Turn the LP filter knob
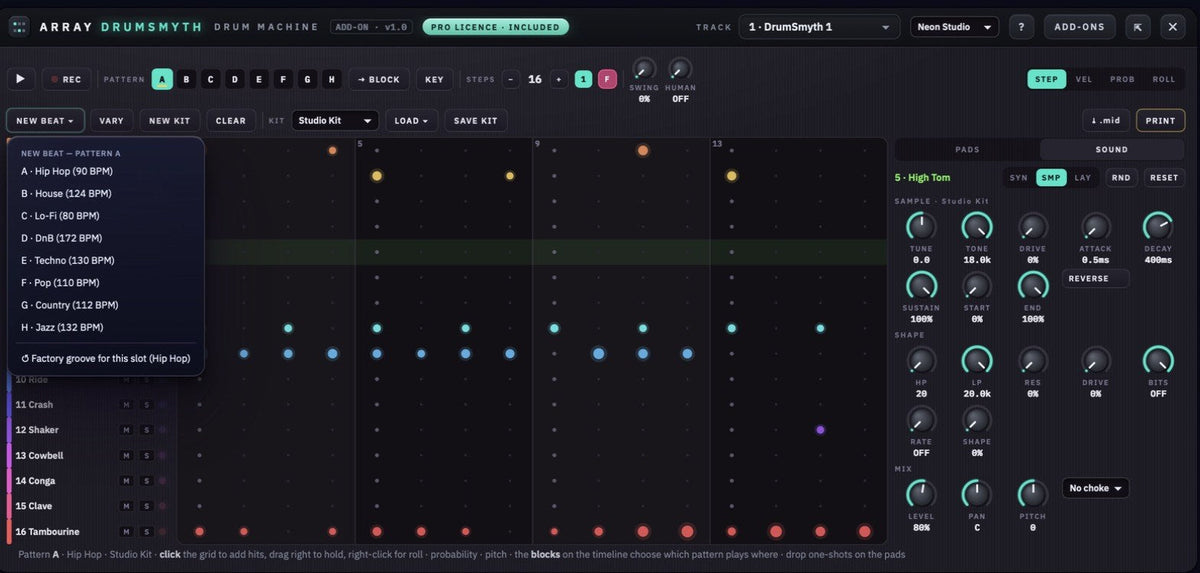Screen dimensions: 1200x573 coord(977,361)
